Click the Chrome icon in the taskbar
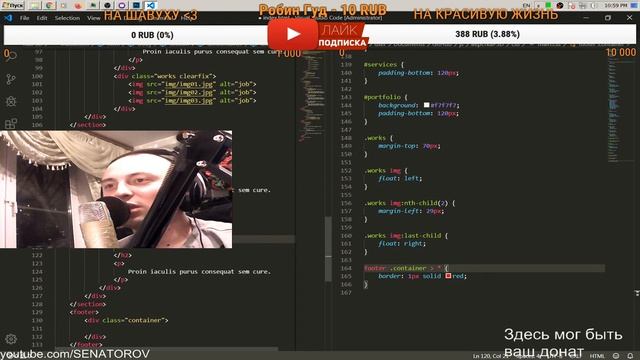The width and height of the screenshot is (640, 360). (x=49, y=5)
